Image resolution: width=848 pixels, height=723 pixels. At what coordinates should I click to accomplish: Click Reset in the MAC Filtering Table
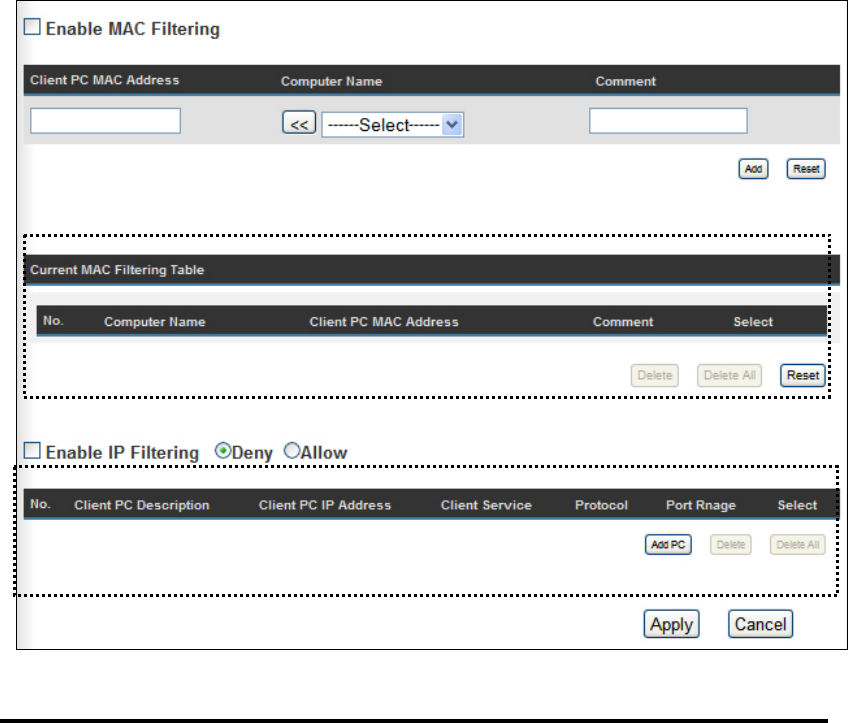[803, 375]
